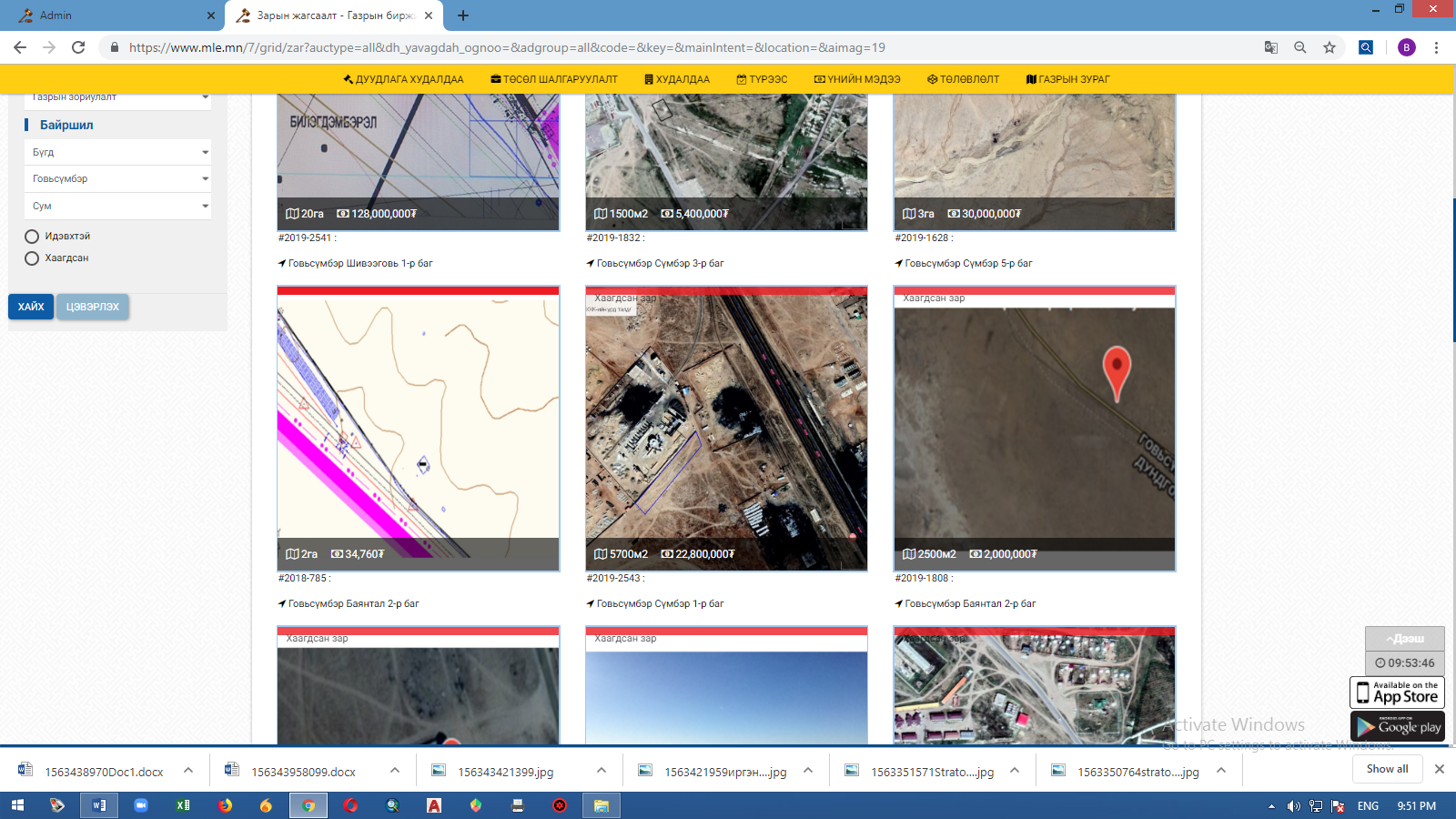Open listing thumbnail 1500м2 5,400,000₮

pyautogui.click(x=726, y=162)
